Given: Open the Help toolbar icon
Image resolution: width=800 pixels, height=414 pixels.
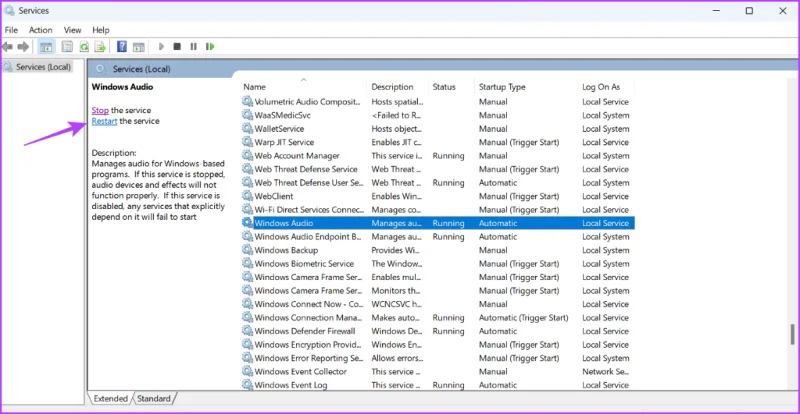Looking at the screenshot, I should (x=122, y=47).
